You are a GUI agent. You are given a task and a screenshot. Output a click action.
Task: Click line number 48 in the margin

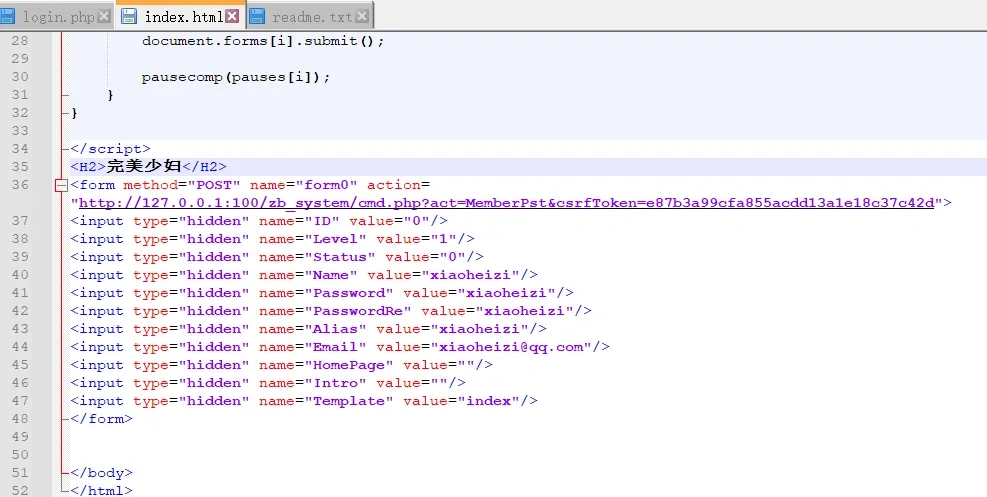pyautogui.click(x=20, y=419)
